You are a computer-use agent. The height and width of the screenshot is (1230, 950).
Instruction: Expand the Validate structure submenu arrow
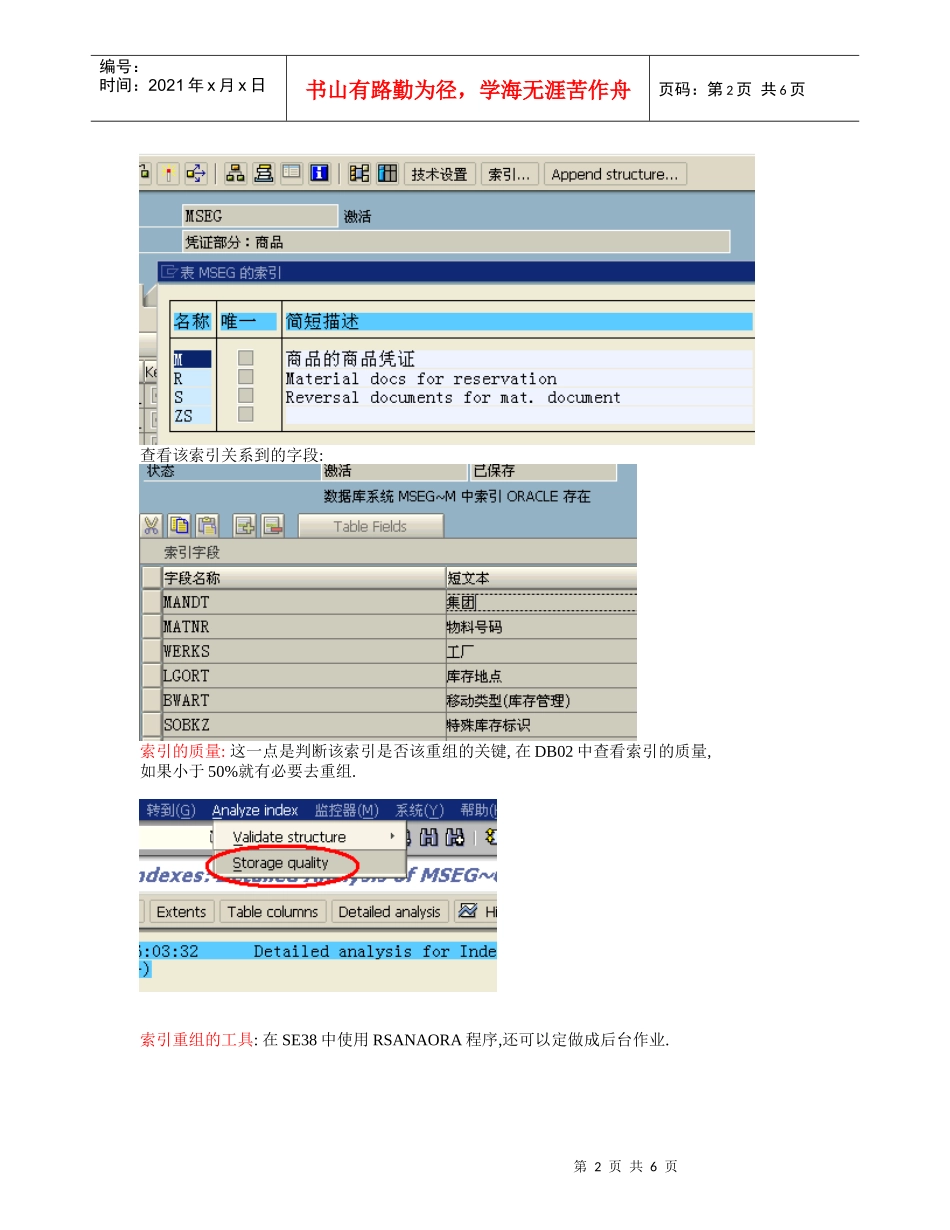(393, 836)
